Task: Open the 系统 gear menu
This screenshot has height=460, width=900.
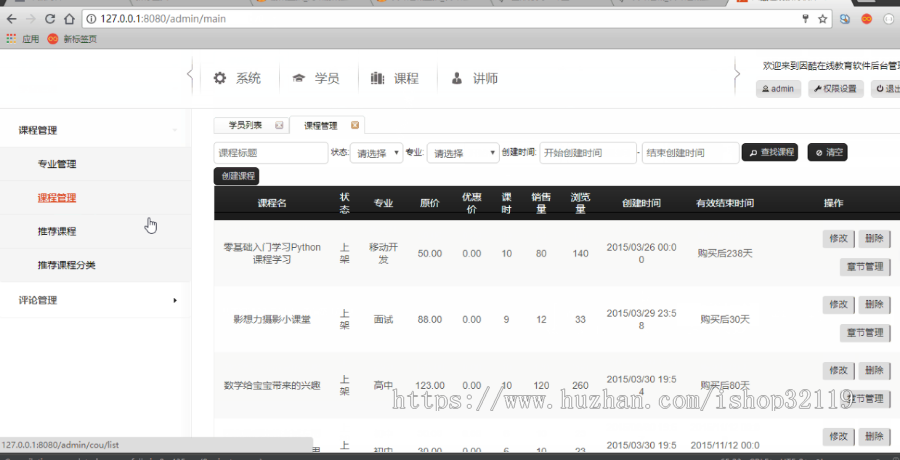Action: [237, 78]
